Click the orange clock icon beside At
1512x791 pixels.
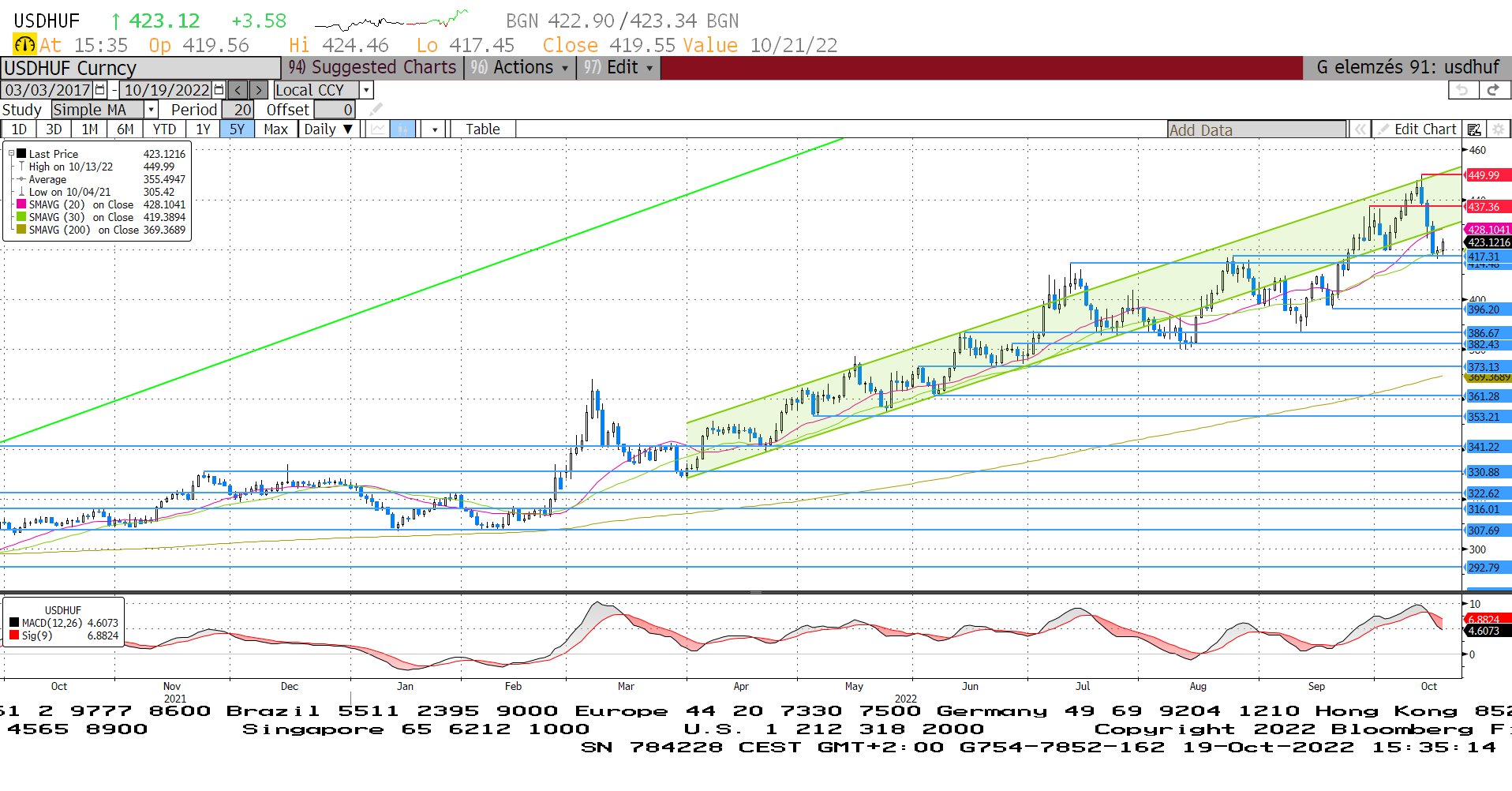tap(24, 44)
